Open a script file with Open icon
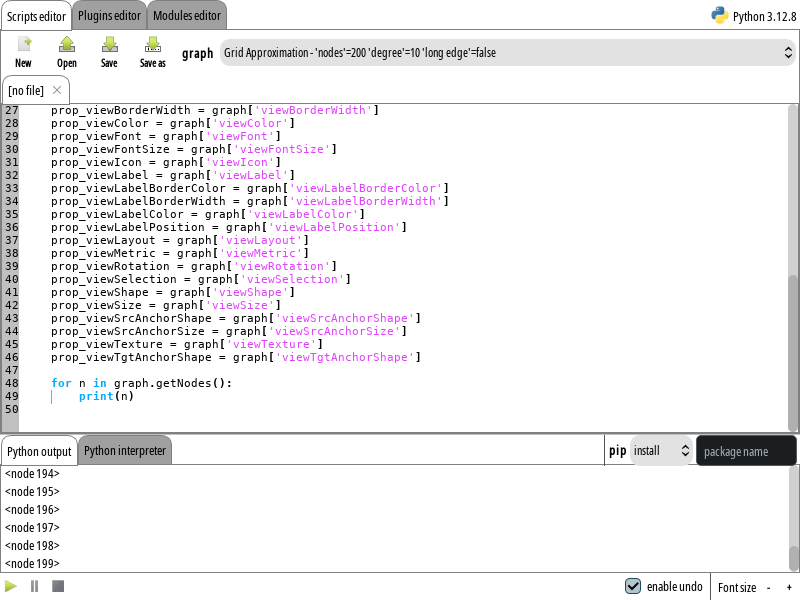Screen dimensions: 800x600 click(x=66, y=45)
